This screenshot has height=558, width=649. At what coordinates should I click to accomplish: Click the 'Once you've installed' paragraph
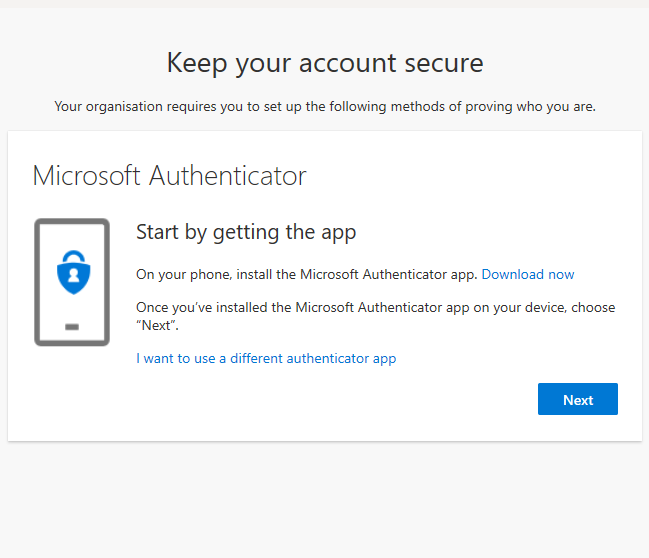click(375, 316)
